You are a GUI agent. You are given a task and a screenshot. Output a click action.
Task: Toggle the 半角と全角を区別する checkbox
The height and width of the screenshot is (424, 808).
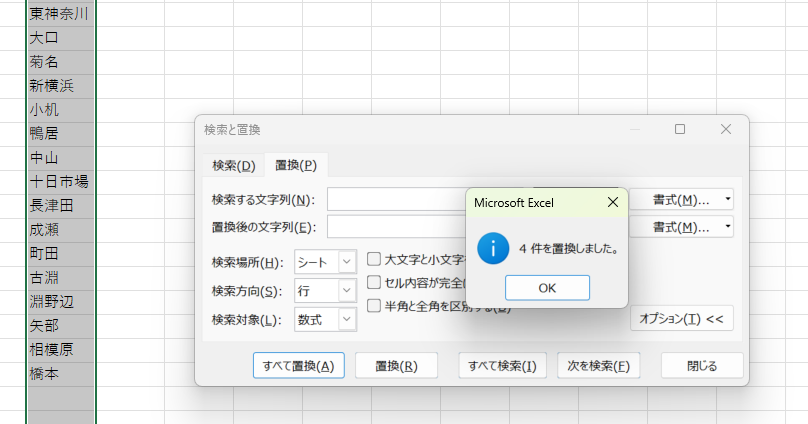coord(374,306)
